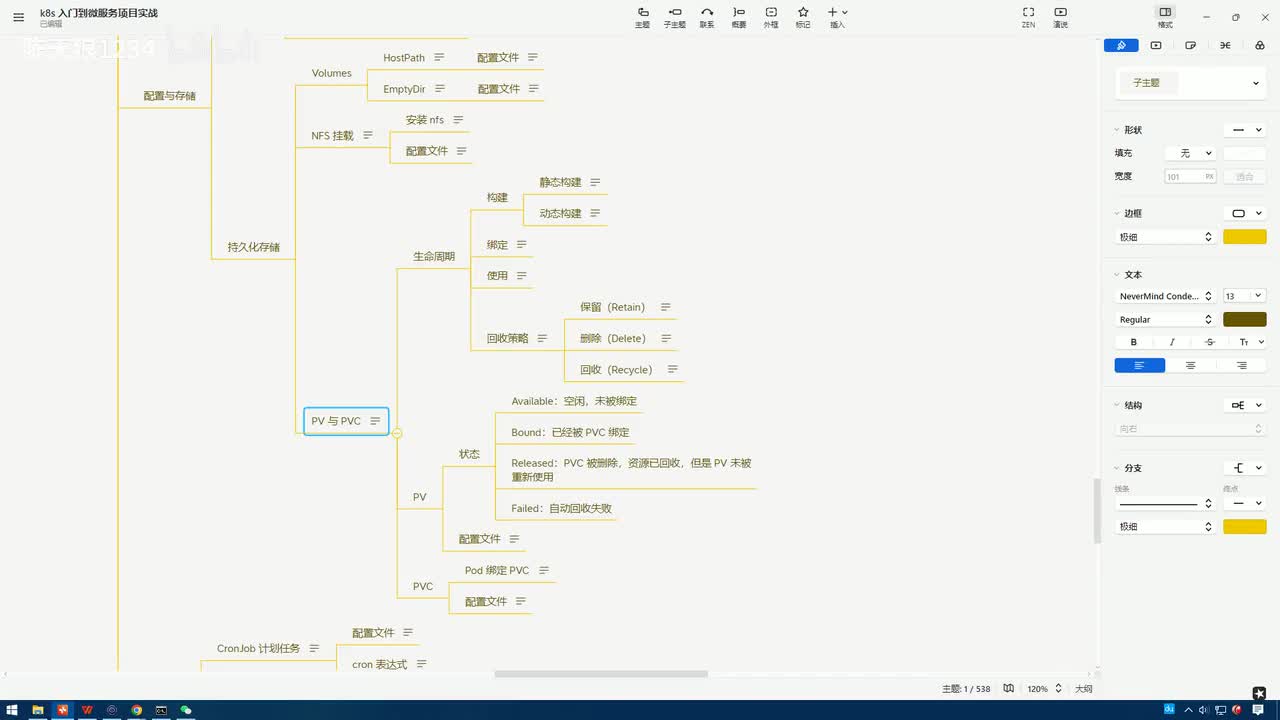Enter ZEN mode

coord(1028,17)
